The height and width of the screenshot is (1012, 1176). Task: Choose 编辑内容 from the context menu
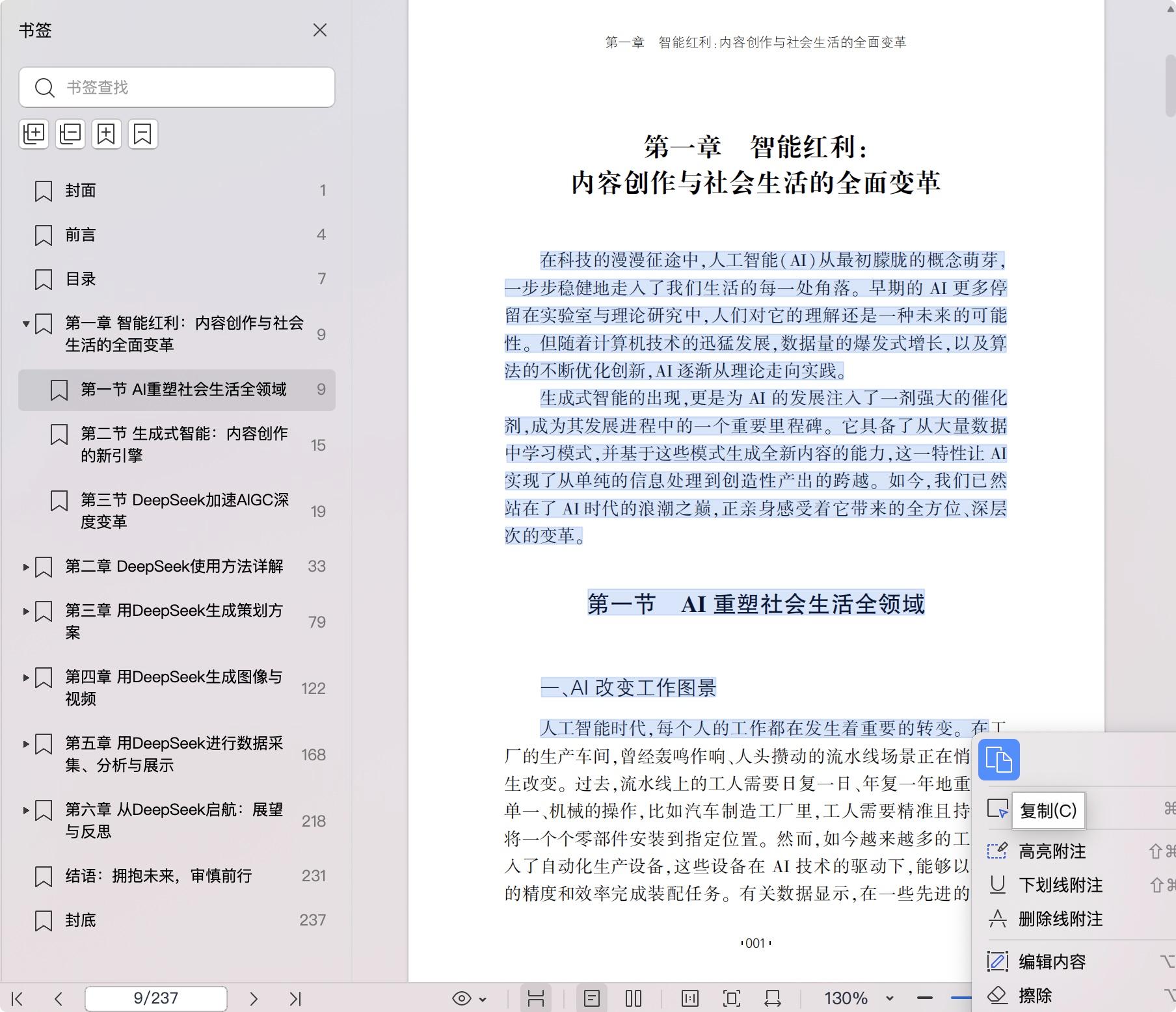tap(1052, 962)
